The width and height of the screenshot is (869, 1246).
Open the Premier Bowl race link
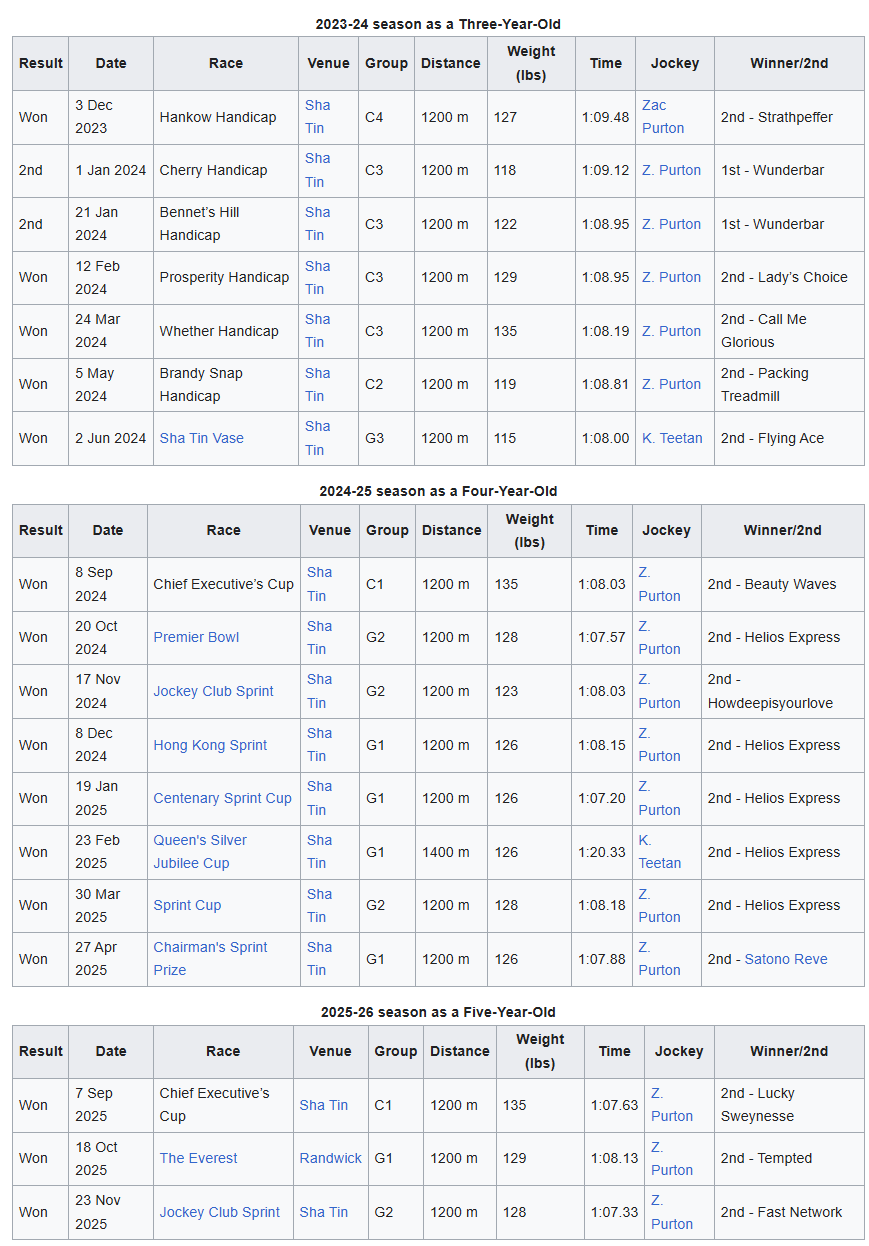pos(196,637)
